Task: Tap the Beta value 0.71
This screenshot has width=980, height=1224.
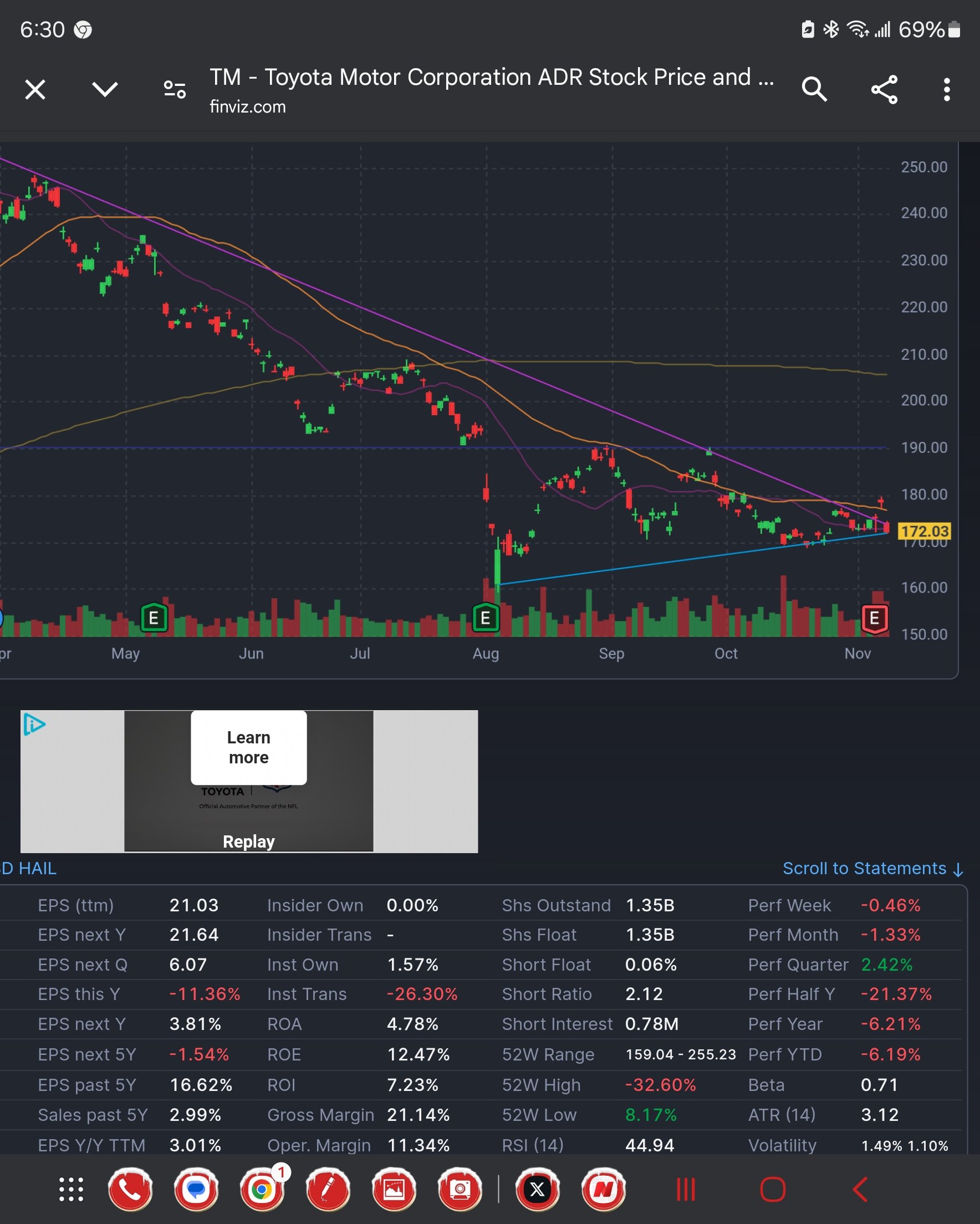Action: (x=879, y=1085)
